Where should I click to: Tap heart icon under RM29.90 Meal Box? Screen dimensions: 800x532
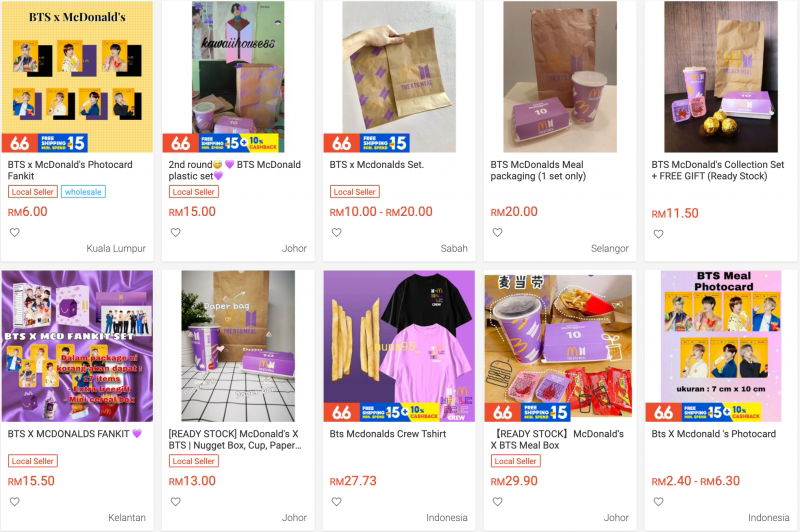pos(497,502)
